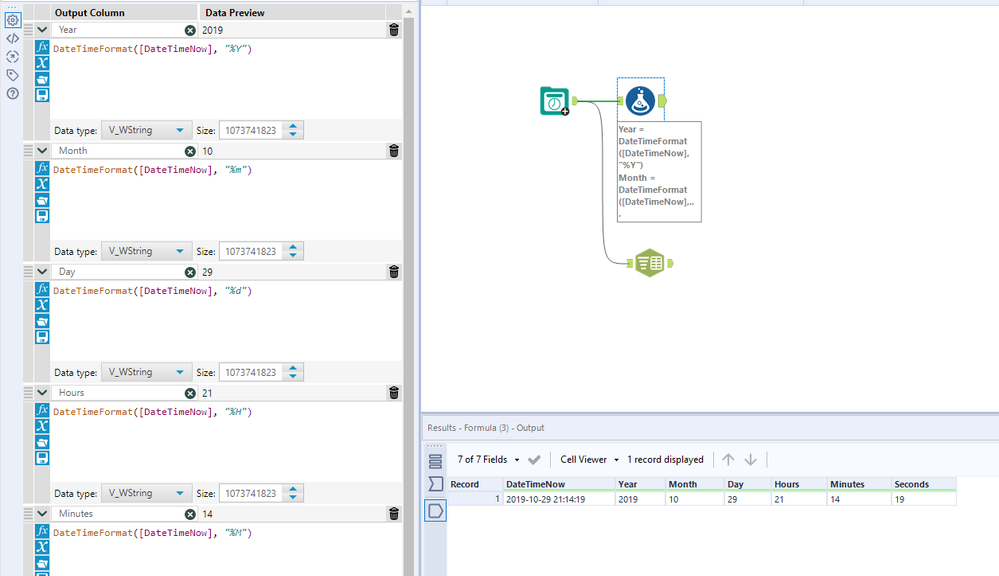Open the Cell Viewer dropdown

click(x=589, y=459)
